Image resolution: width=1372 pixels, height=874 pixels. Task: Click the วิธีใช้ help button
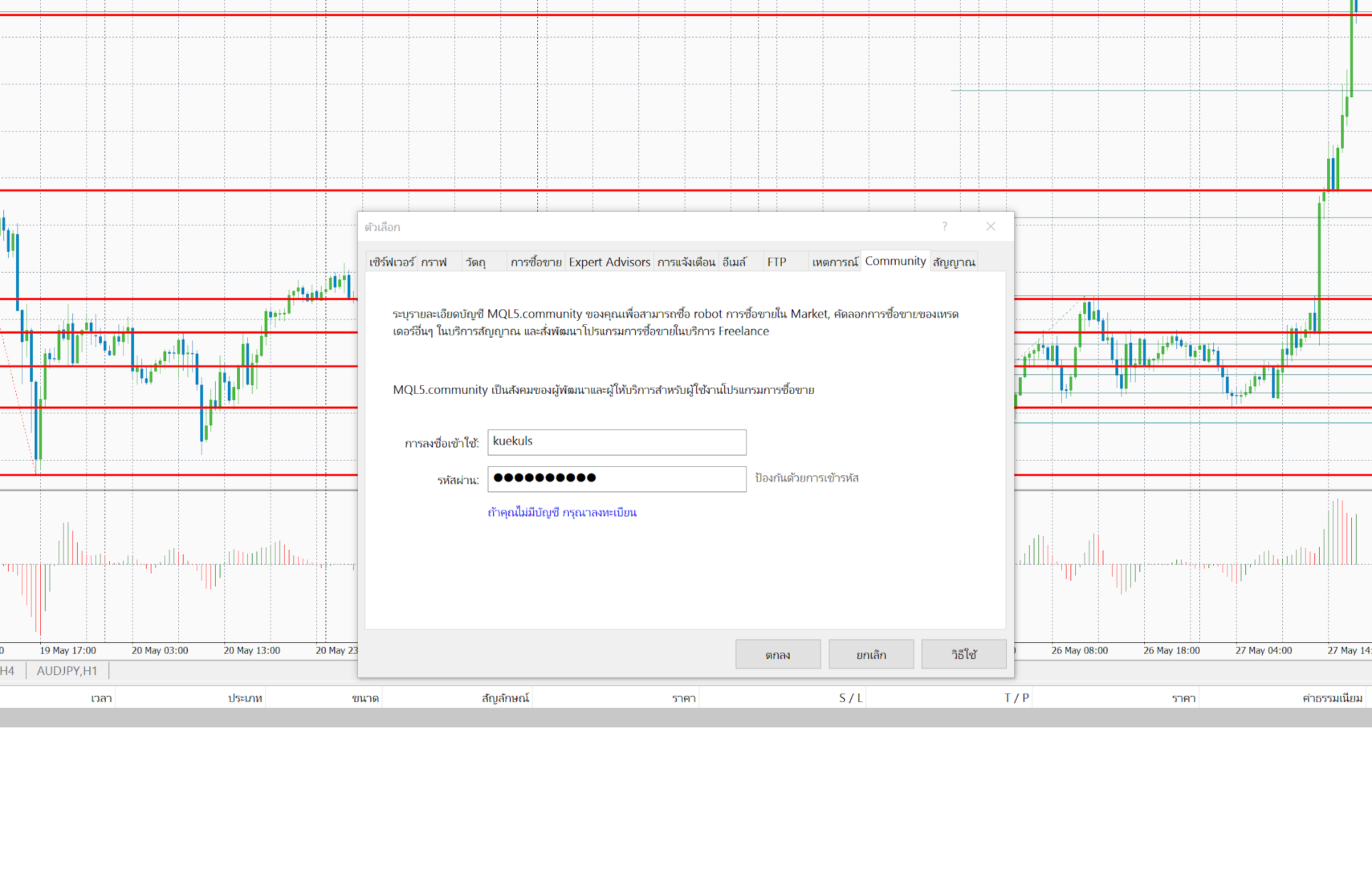click(963, 654)
